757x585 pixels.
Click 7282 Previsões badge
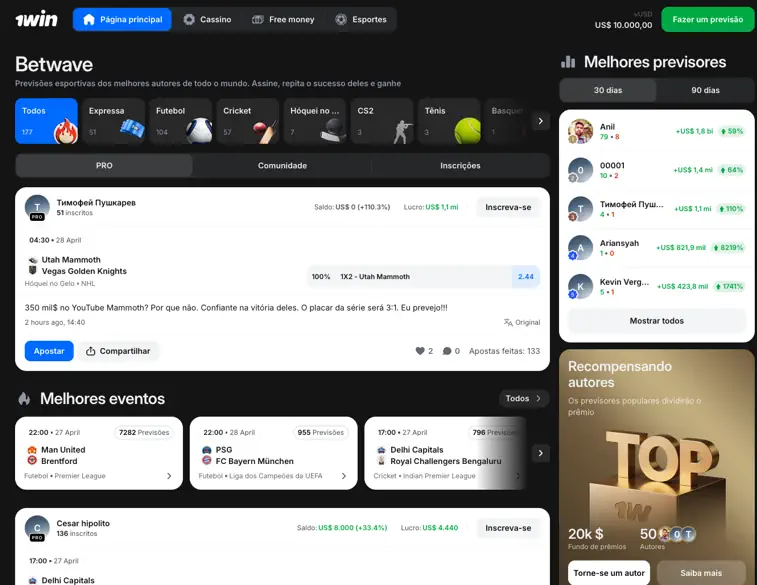point(144,432)
